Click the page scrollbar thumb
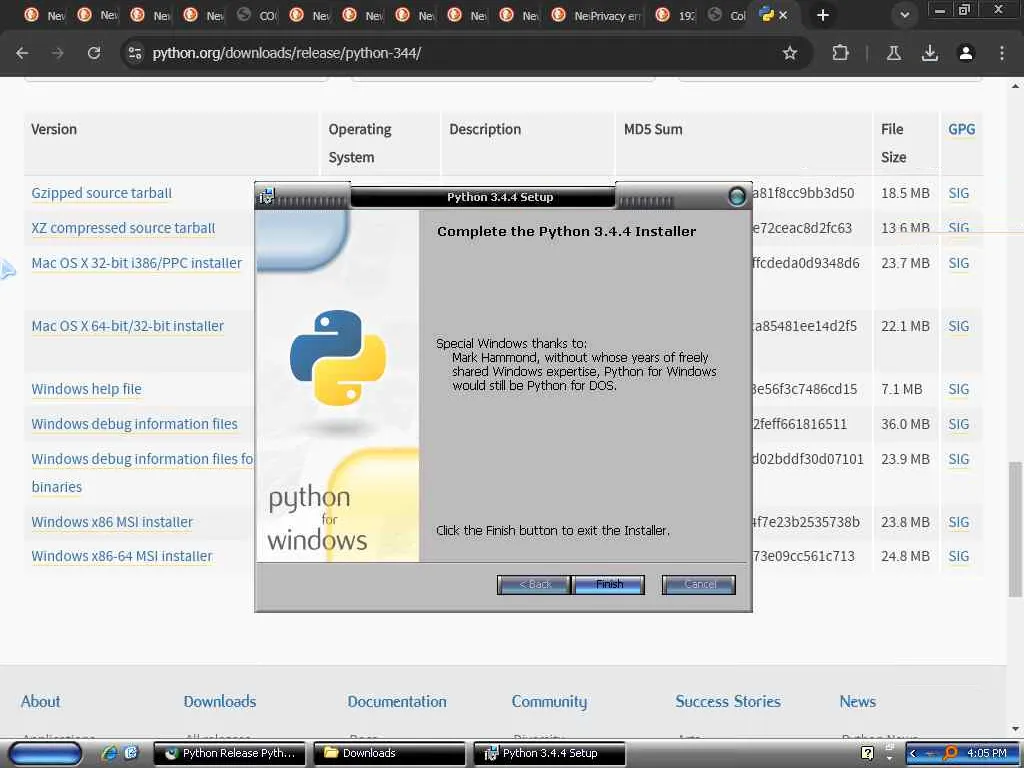Image resolution: width=1024 pixels, height=768 pixels. (x=1015, y=529)
